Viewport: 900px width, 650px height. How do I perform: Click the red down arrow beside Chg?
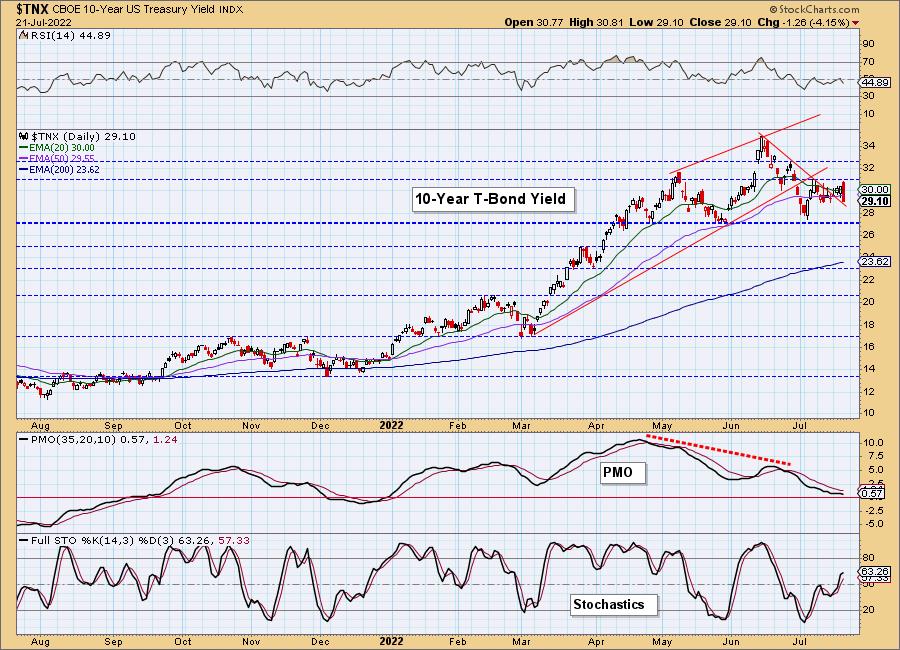(x=856, y=23)
